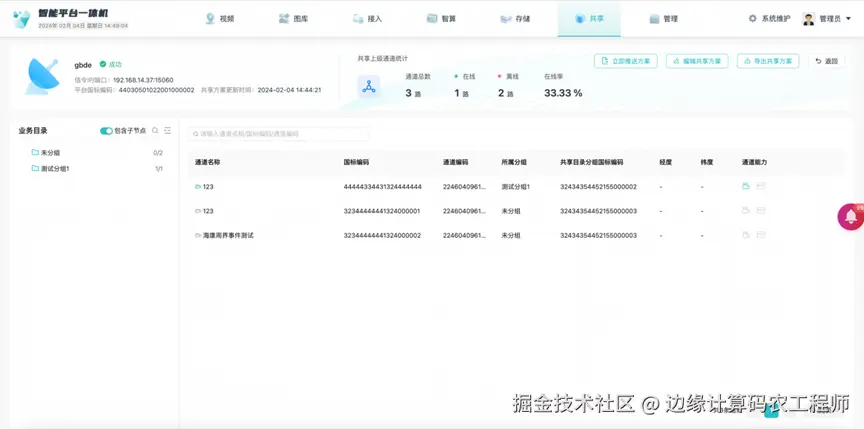864x429 pixels.
Task: Go to the 存储 tab
Action: 515,19
